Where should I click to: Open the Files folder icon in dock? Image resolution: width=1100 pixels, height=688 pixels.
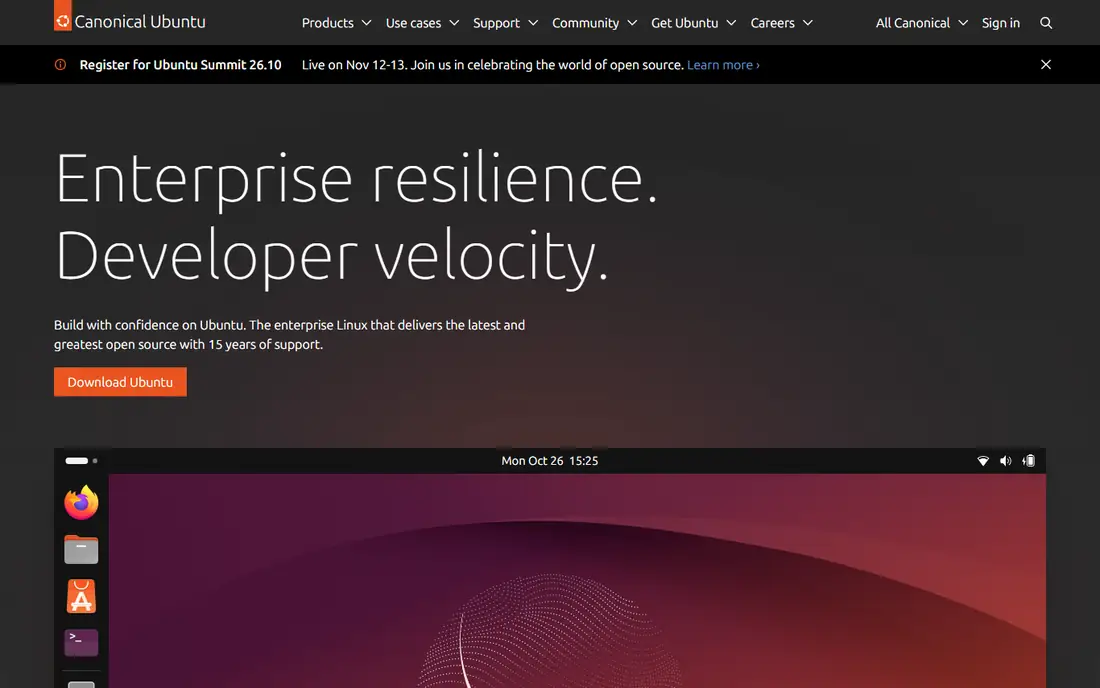81,549
